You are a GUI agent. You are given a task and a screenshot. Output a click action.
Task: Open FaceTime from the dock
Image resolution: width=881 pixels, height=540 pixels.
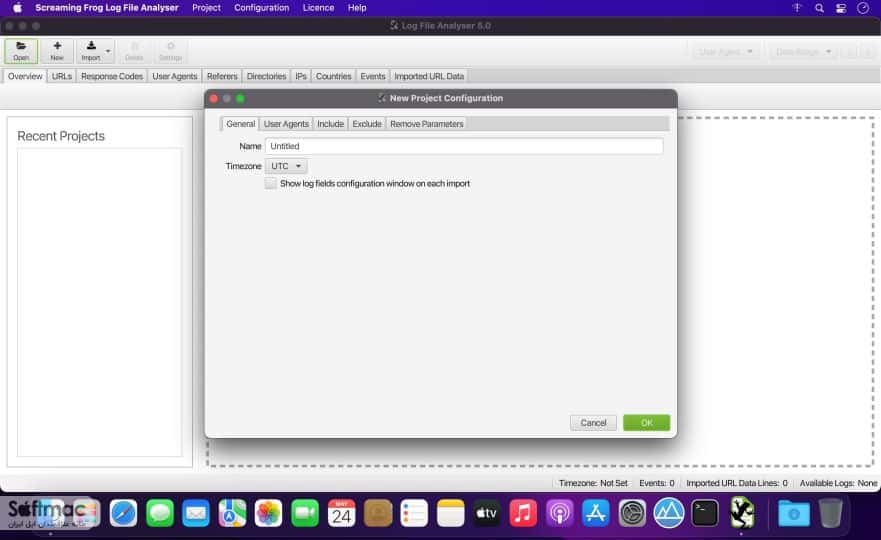click(305, 513)
